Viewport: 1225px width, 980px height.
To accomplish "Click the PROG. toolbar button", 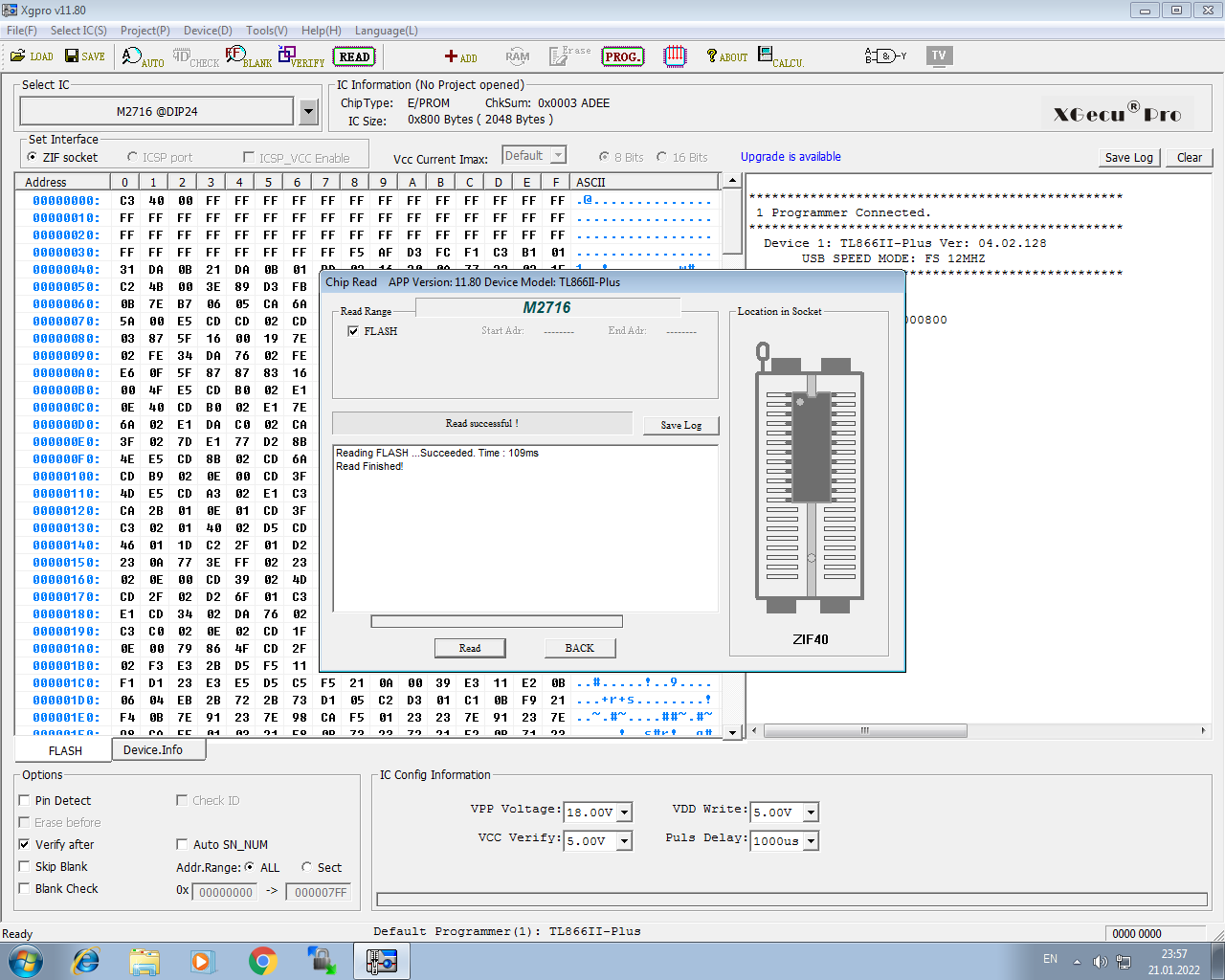I will point(623,57).
